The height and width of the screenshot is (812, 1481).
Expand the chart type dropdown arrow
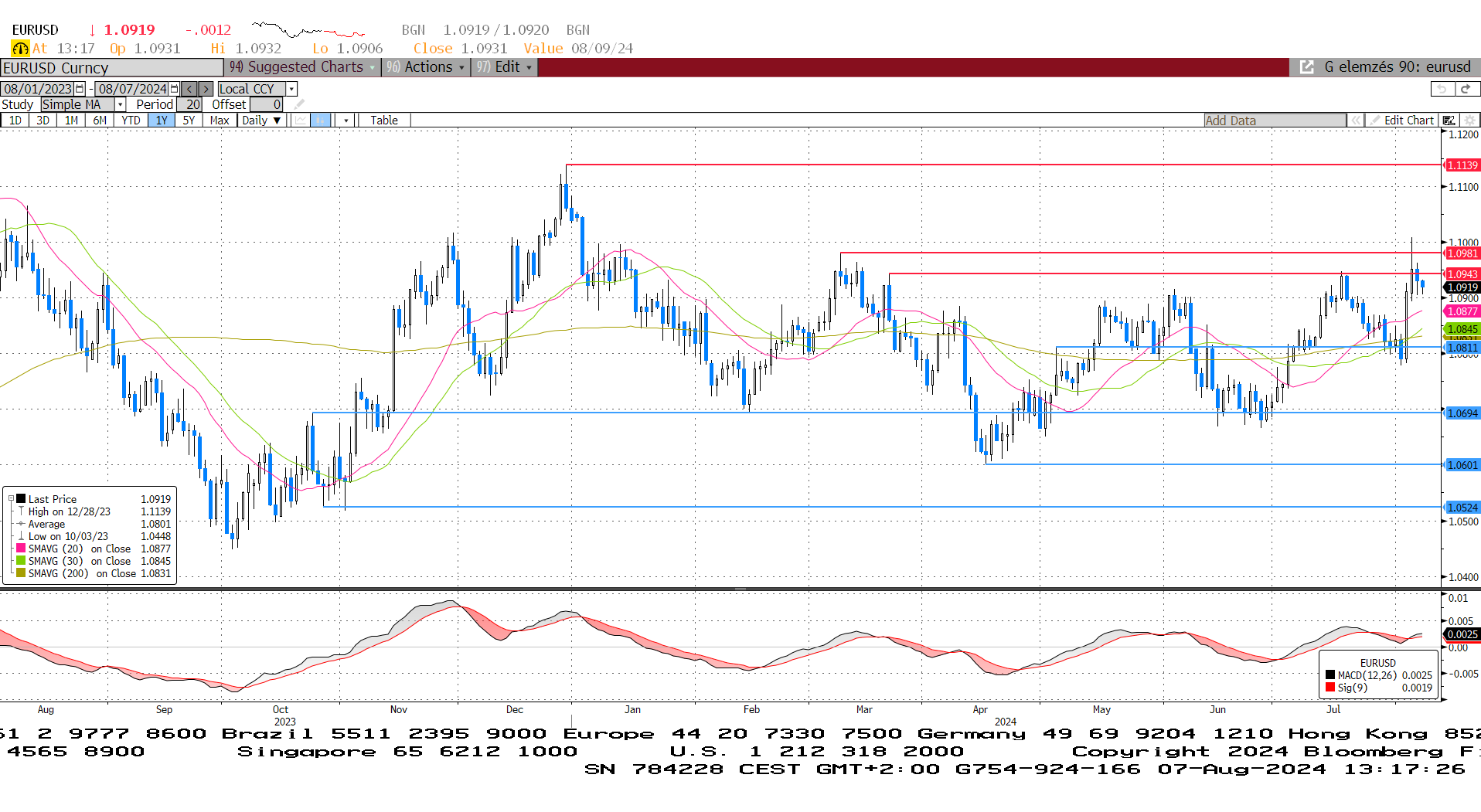click(346, 121)
